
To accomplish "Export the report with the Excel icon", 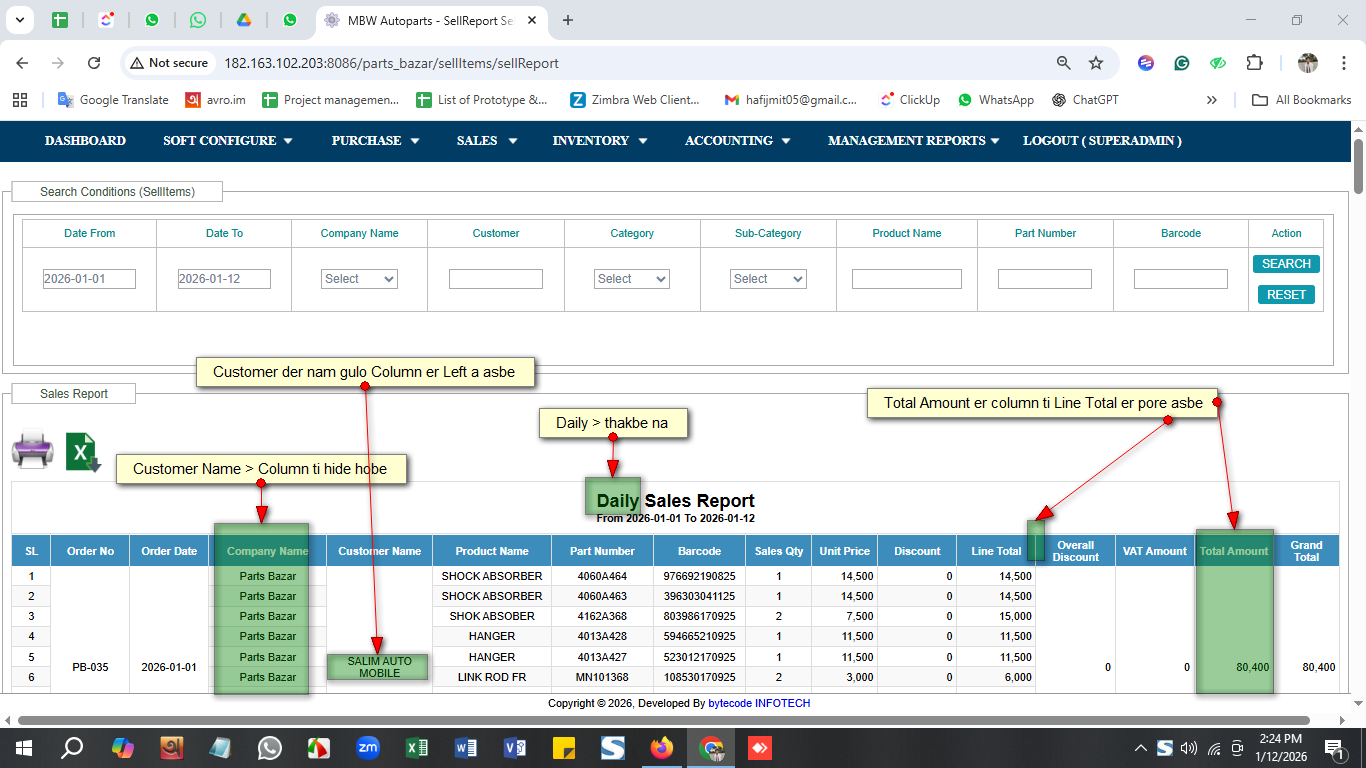I will pyautogui.click(x=83, y=452).
